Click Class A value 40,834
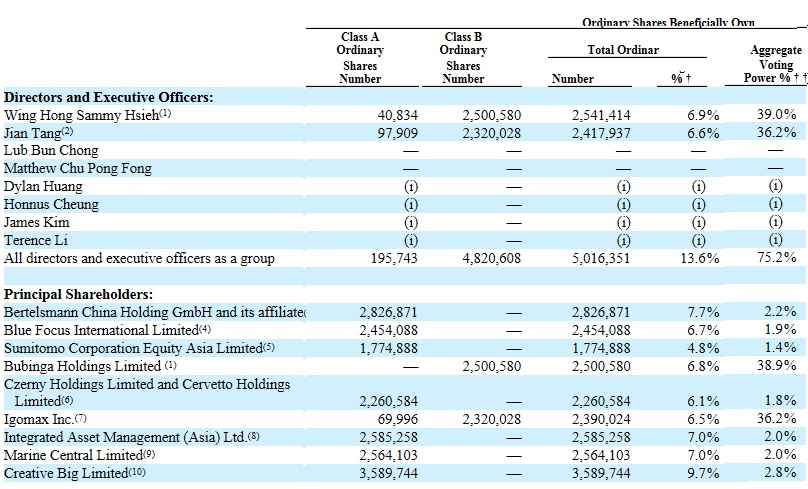The height and width of the screenshot is (489, 808). 398,115
